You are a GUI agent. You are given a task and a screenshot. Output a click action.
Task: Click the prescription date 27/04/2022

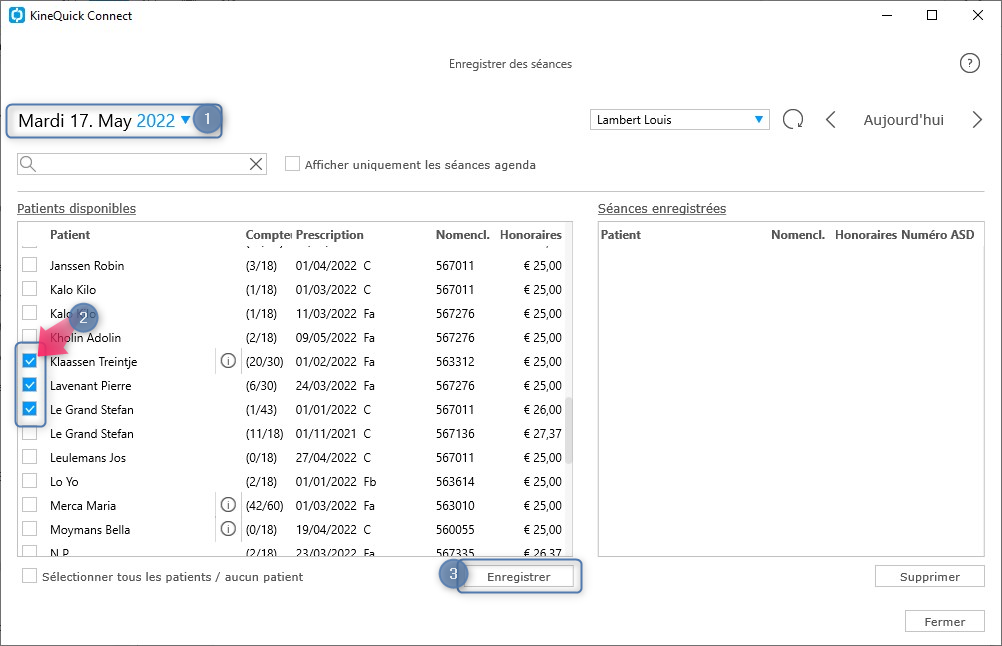point(326,458)
